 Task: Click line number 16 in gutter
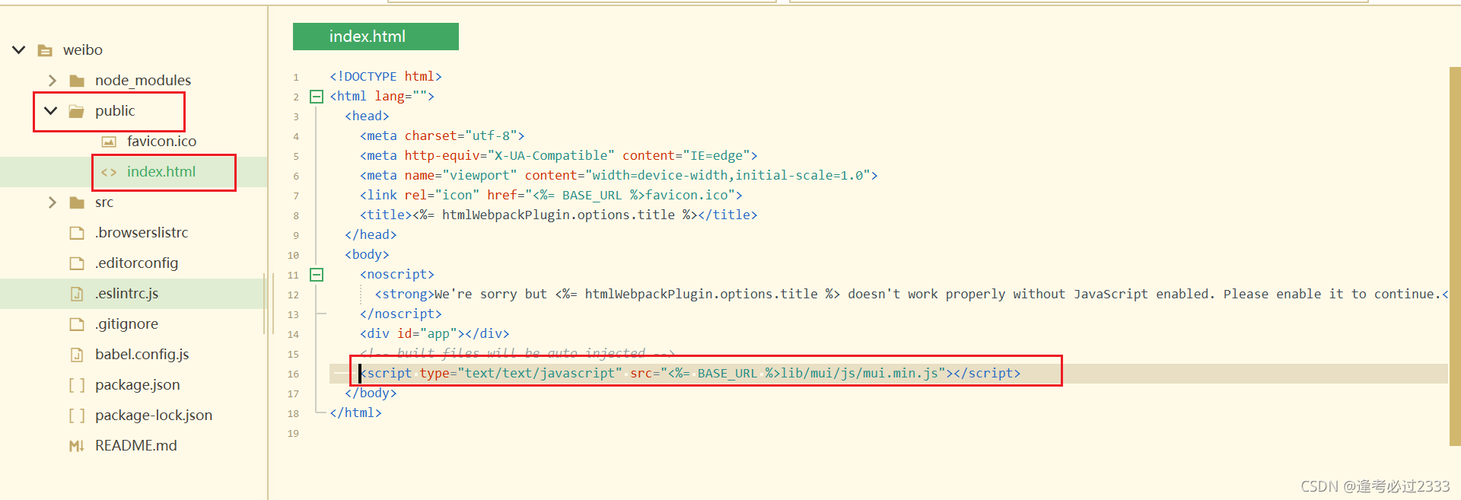[293, 374]
